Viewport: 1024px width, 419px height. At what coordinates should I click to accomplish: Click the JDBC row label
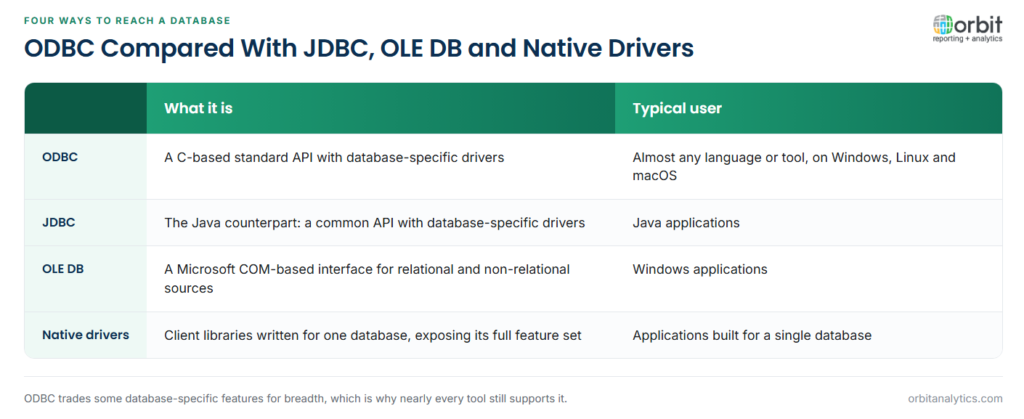(59, 223)
